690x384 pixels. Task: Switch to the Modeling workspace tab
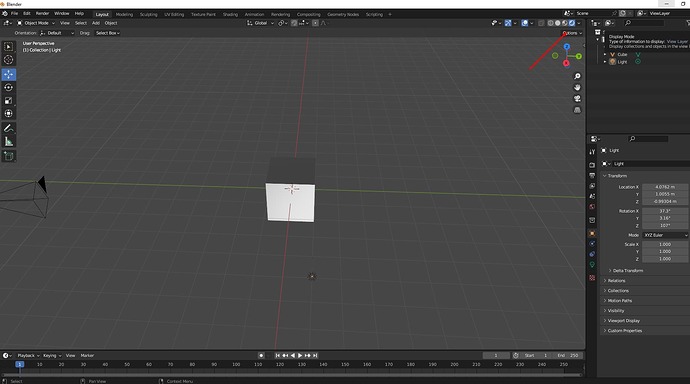124,15
